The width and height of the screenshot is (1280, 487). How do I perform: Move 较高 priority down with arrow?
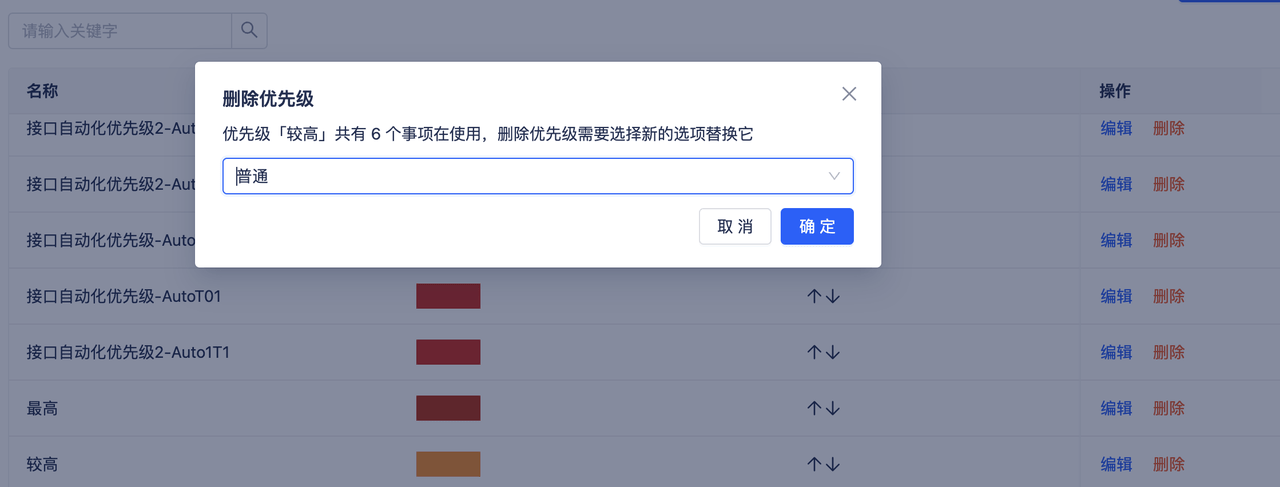coord(833,464)
